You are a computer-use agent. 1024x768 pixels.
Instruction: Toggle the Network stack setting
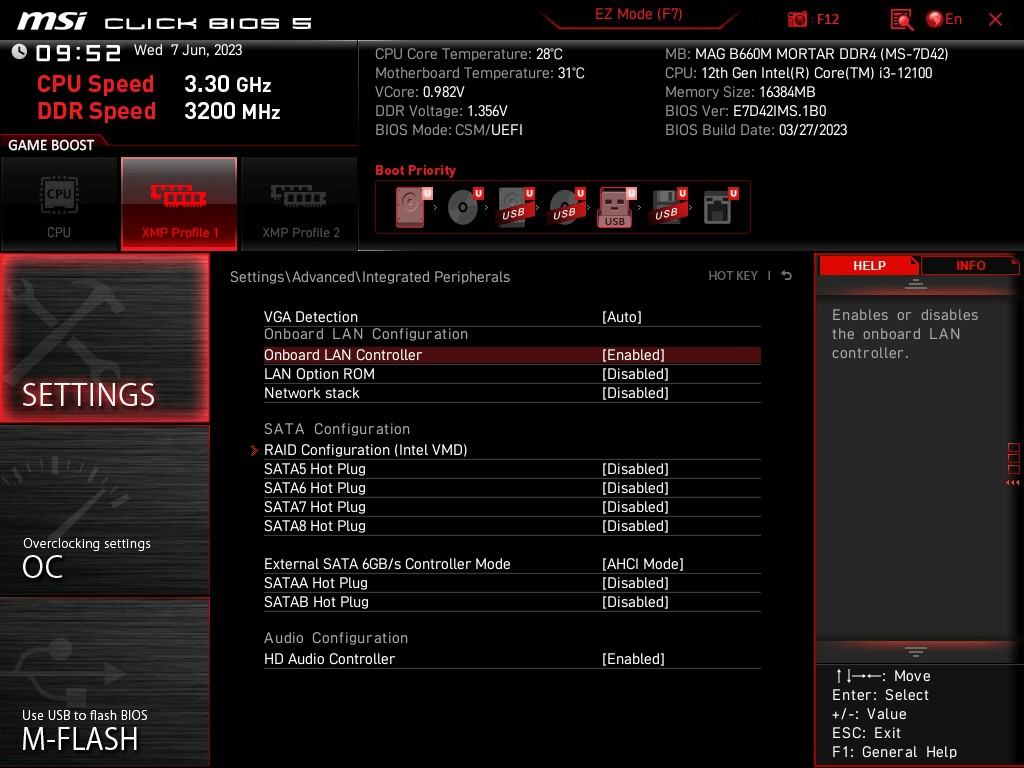tap(512, 393)
